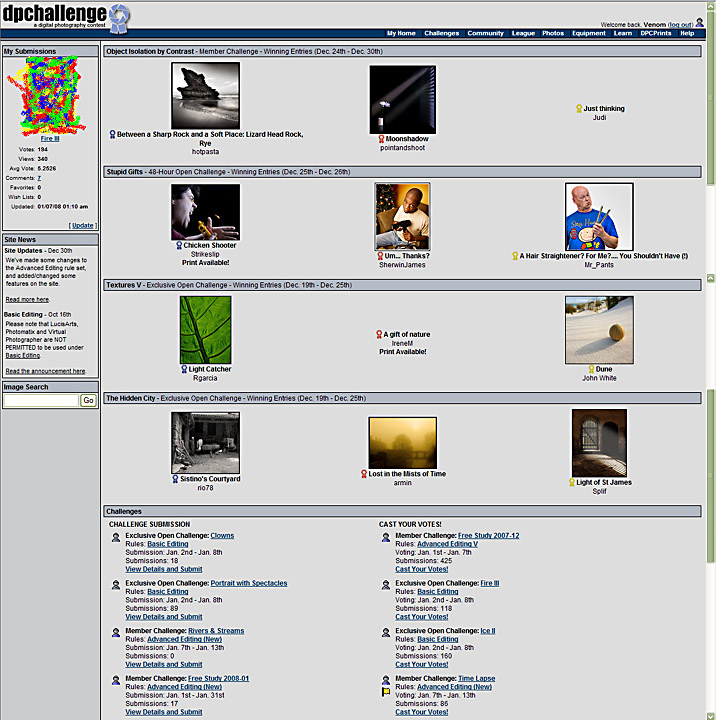Click inside the Image Search text field

[x=40, y=400]
